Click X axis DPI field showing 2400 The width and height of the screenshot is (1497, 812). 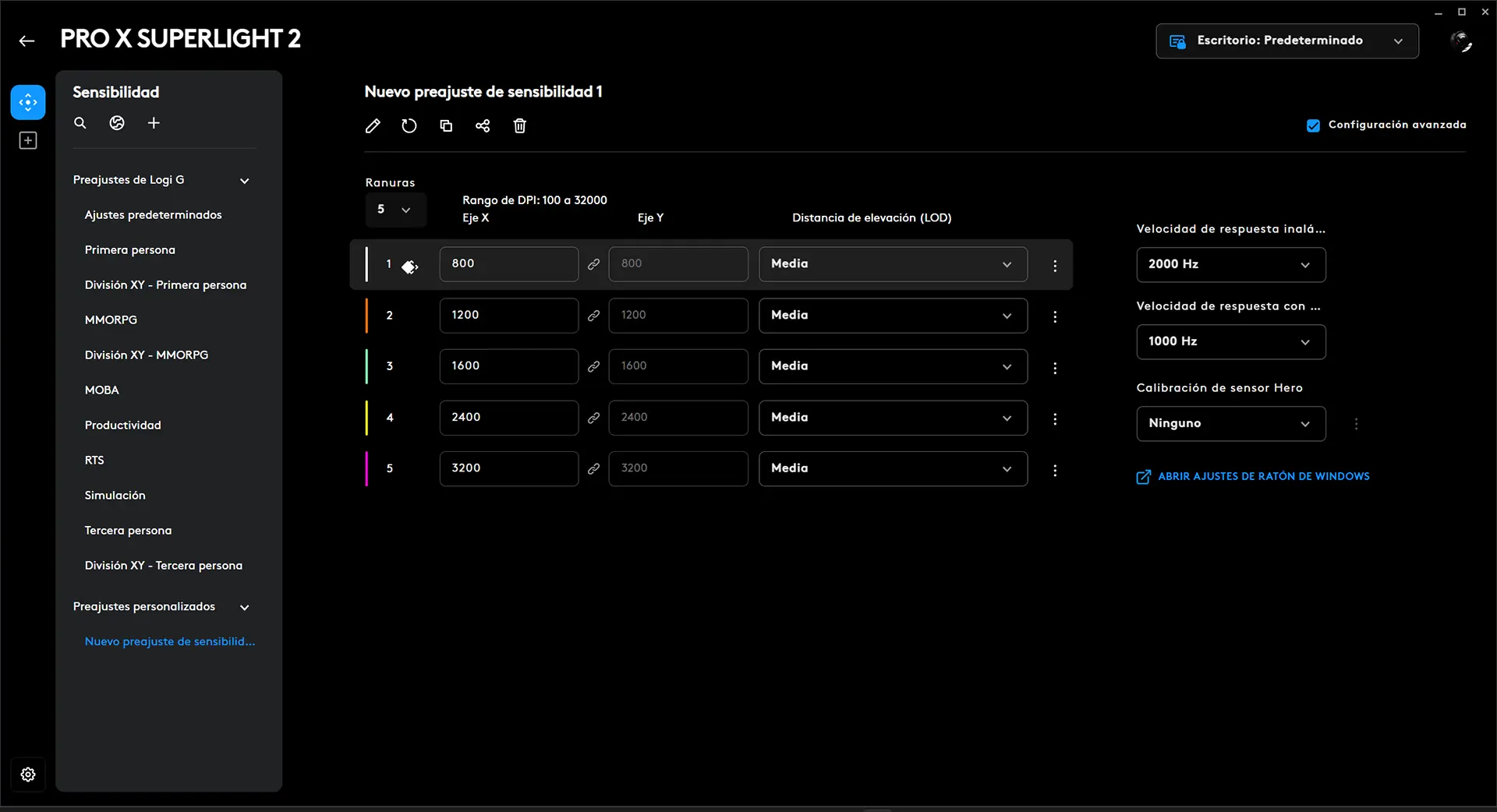[509, 418]
